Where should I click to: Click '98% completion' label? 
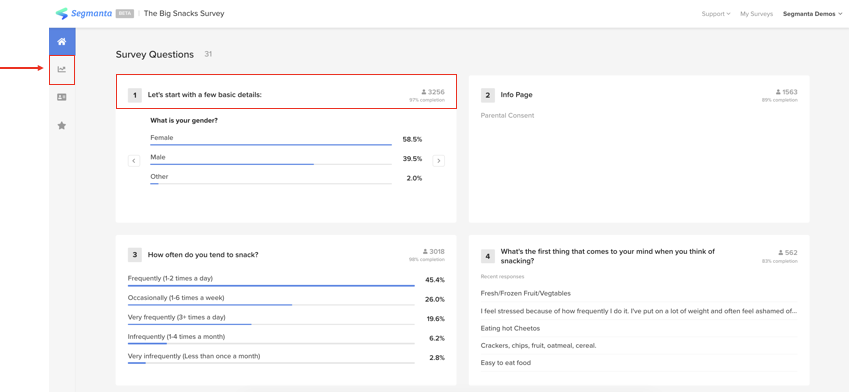pos(427,260)
